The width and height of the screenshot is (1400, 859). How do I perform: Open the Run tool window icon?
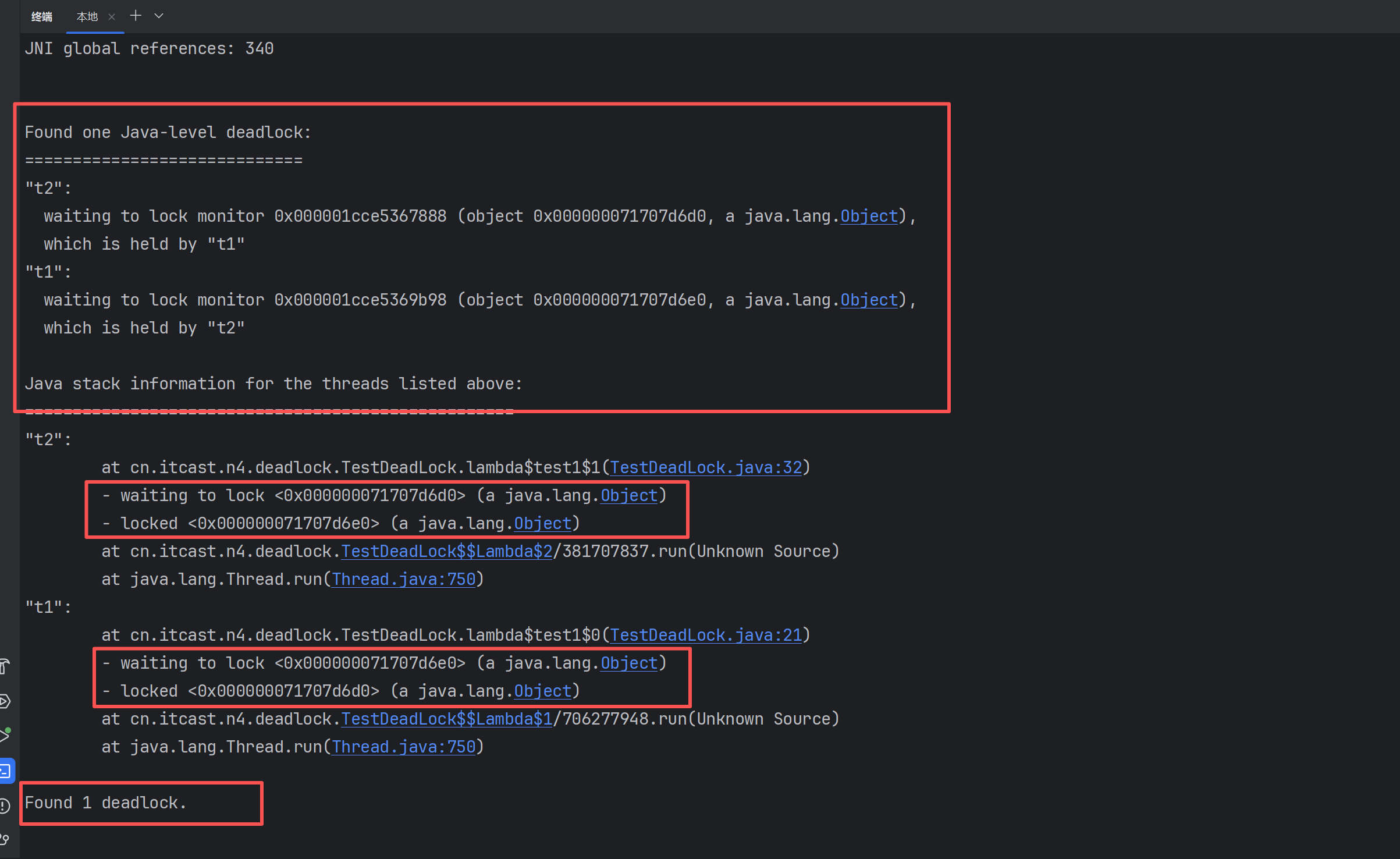pyautogui.click(x=5, y=736)
